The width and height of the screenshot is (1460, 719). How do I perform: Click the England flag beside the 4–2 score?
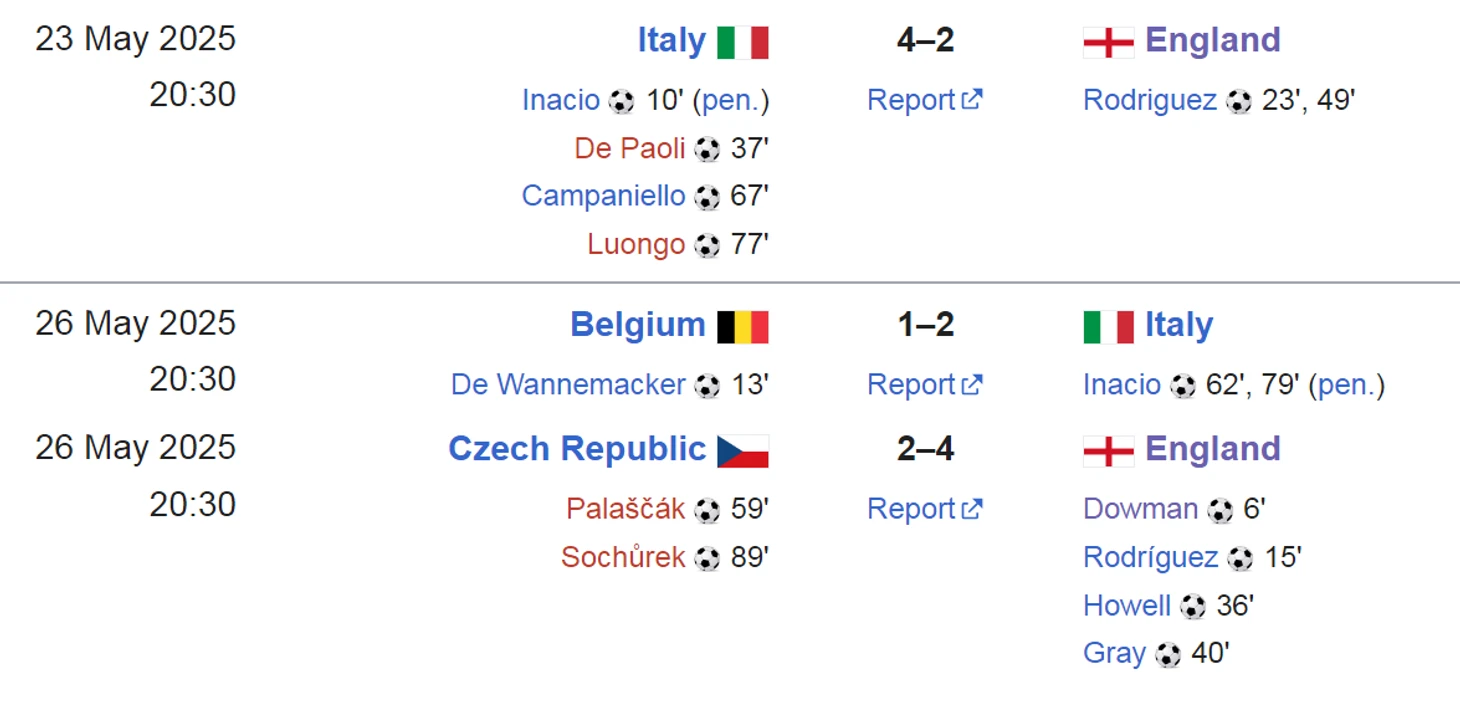click(1108, 43)
